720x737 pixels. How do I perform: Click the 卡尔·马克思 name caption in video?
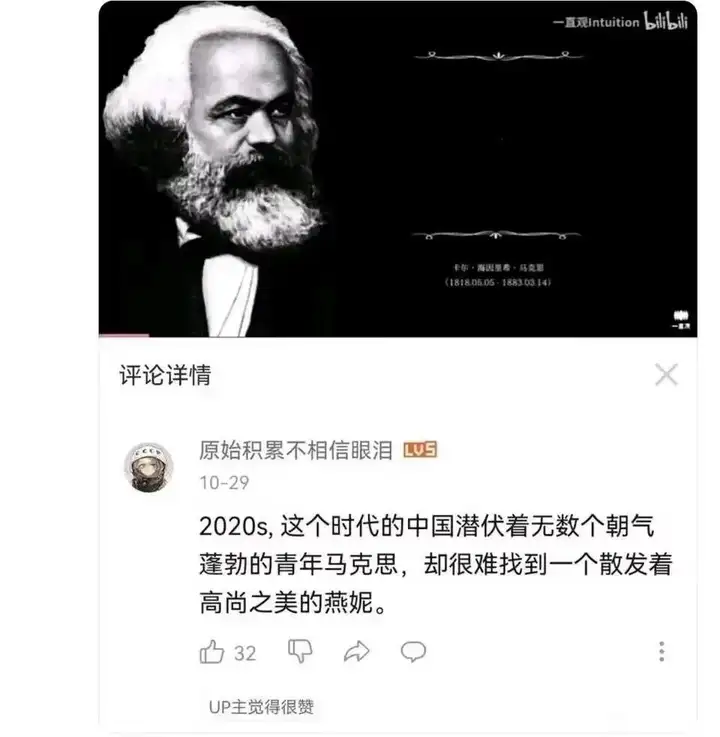coord(498,268)
